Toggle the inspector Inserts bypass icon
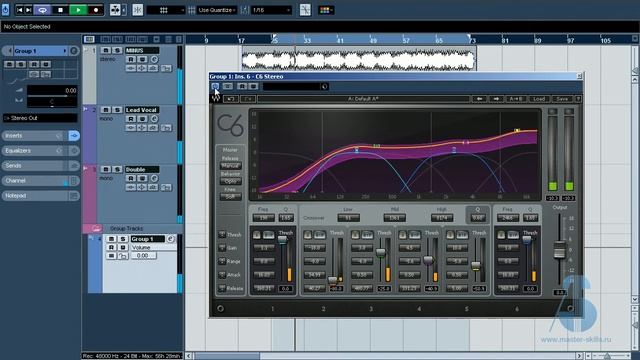 74,136
